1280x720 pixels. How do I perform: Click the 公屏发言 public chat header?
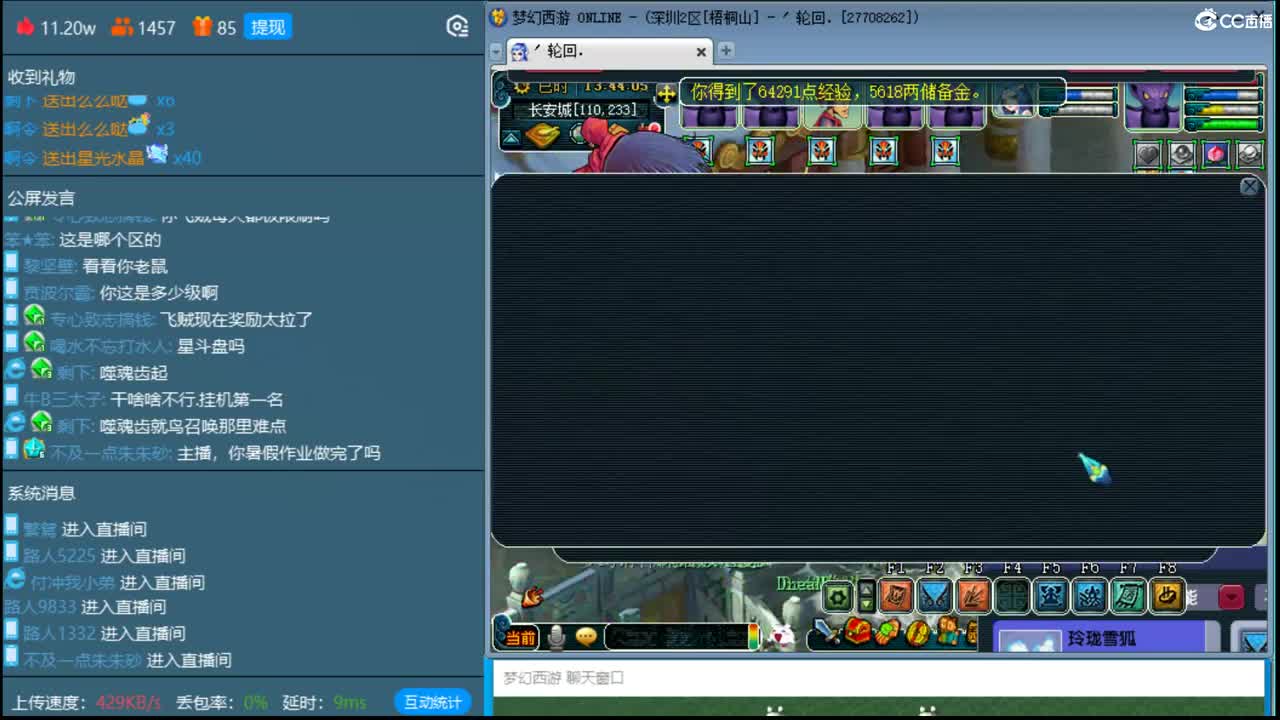coord(41,198)
